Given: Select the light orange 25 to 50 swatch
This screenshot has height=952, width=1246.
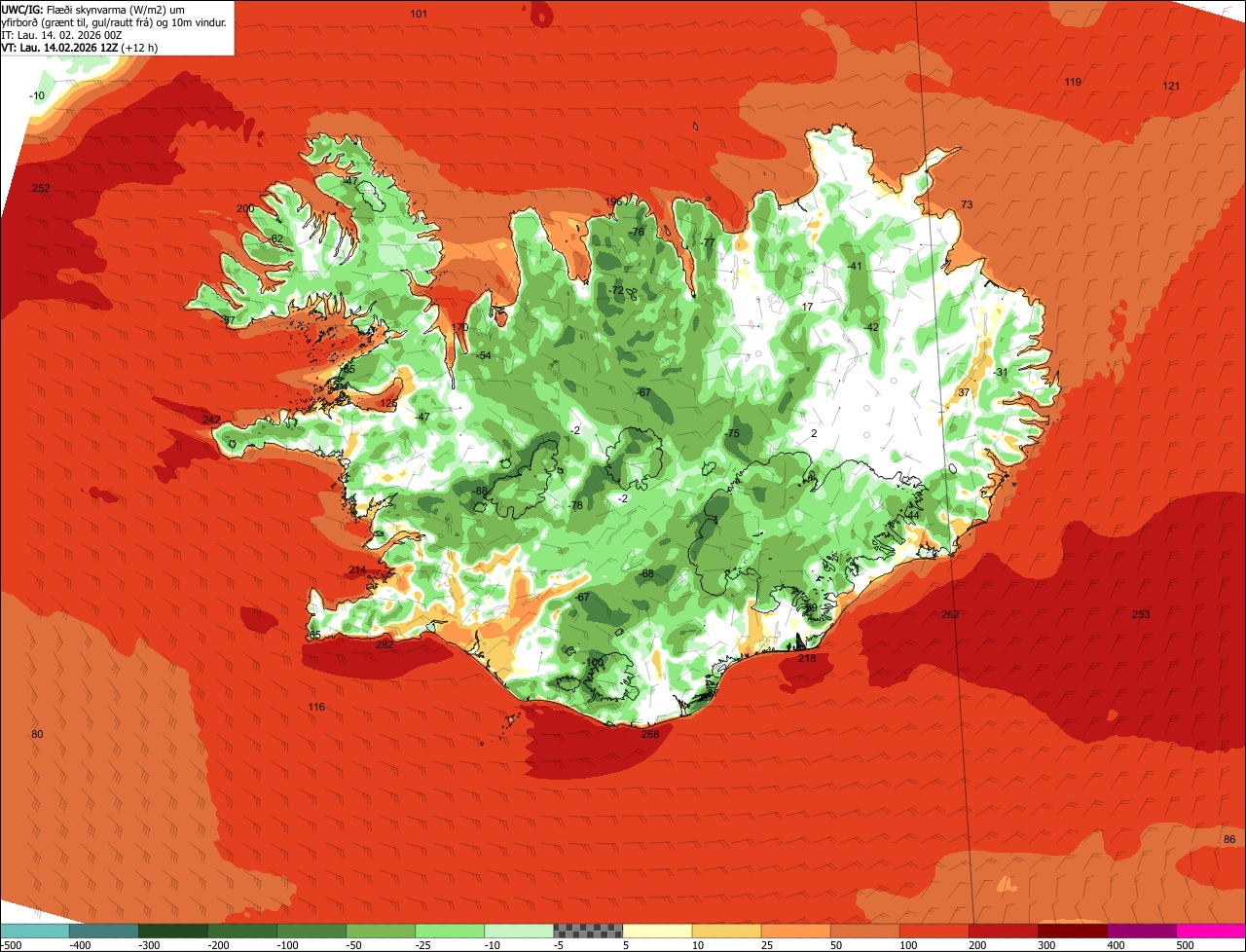Looking at the screenshot, I should [795, 931].
